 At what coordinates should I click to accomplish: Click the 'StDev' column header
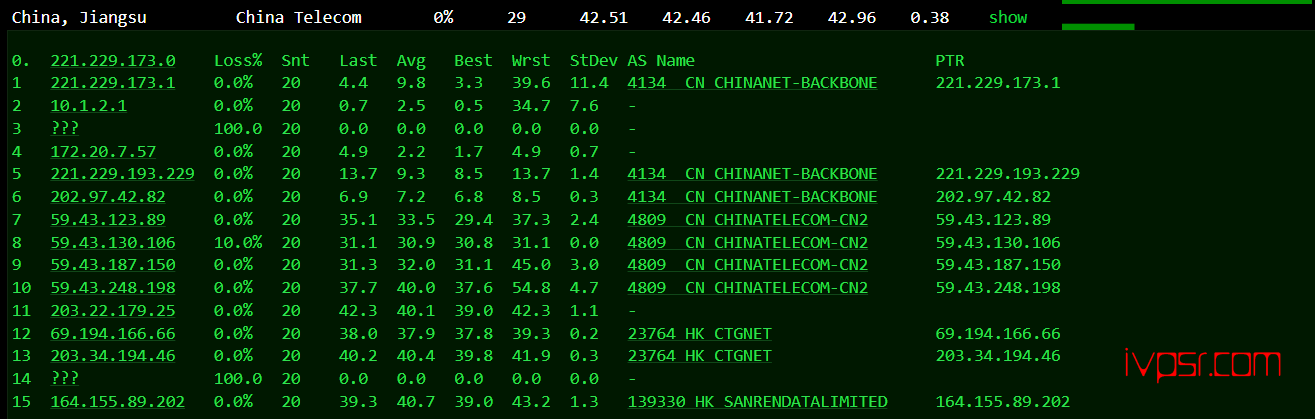[593, 61]
